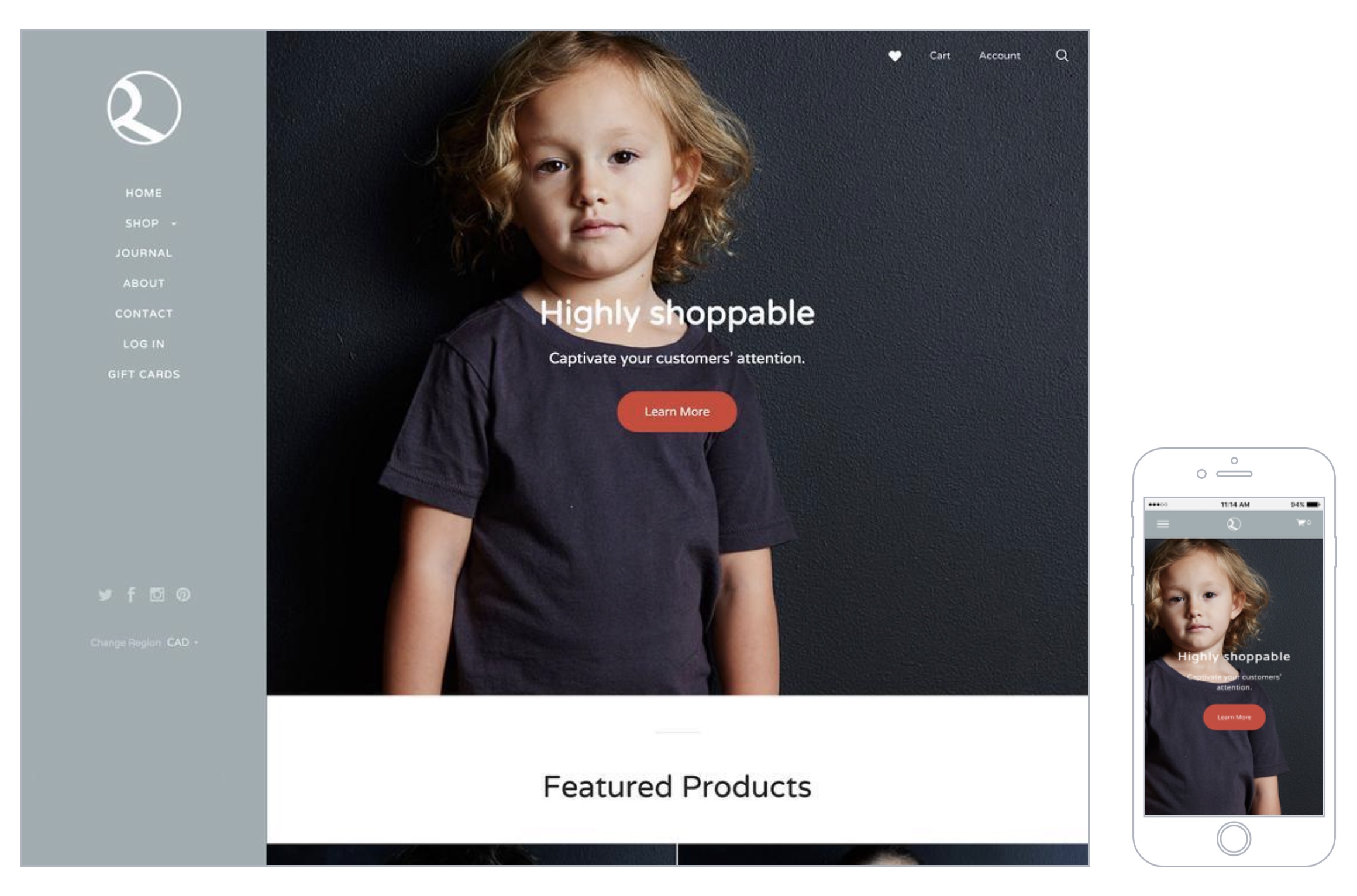Open the Cart link in header

[940, 56]
